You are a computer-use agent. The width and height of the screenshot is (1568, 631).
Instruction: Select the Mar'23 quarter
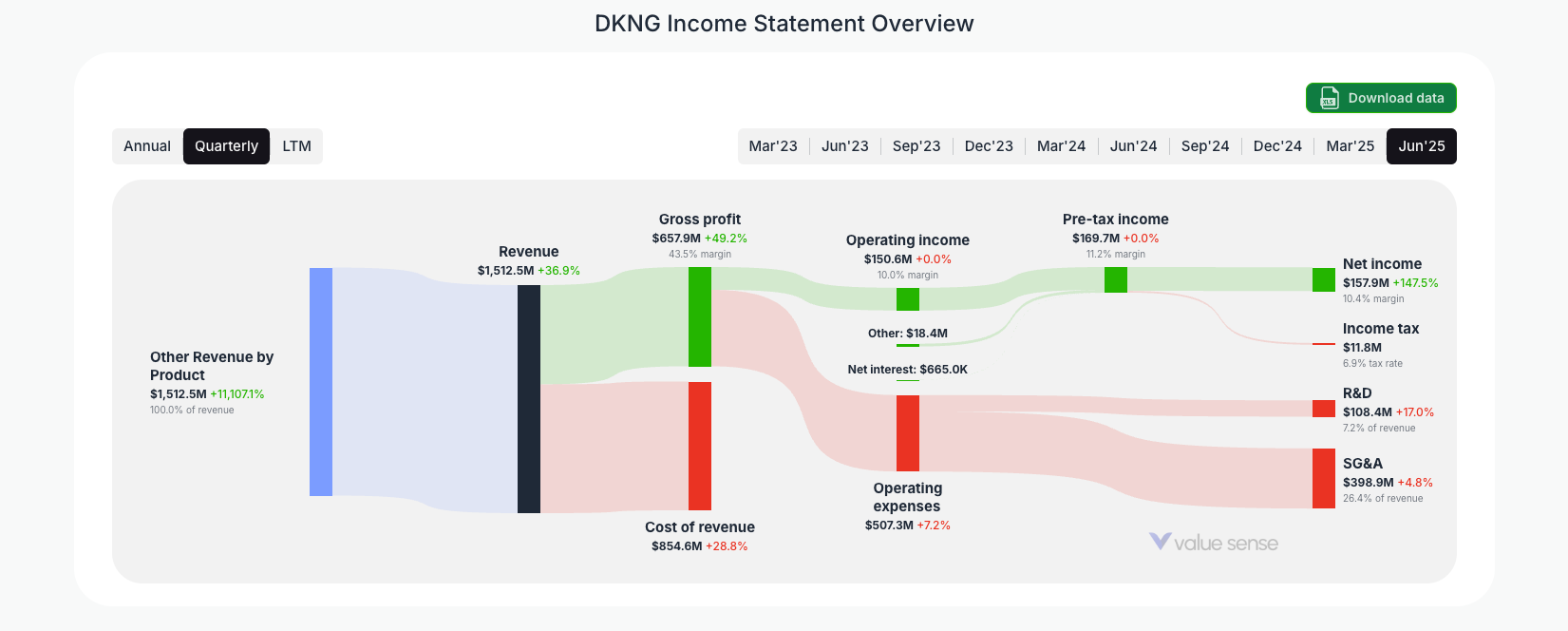(773, 146)
